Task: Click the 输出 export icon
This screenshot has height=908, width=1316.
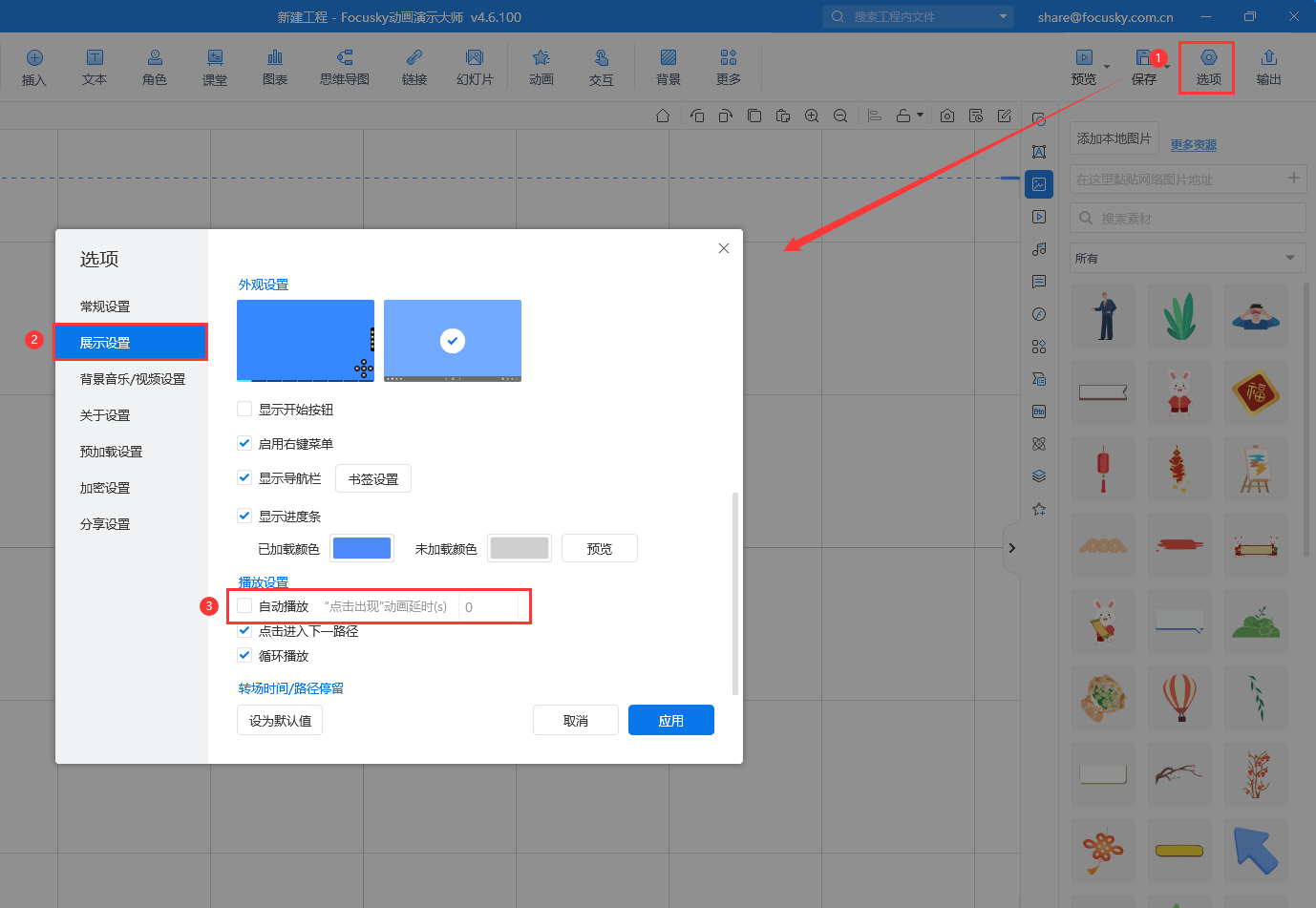Action: click(x=1268, y=67)
